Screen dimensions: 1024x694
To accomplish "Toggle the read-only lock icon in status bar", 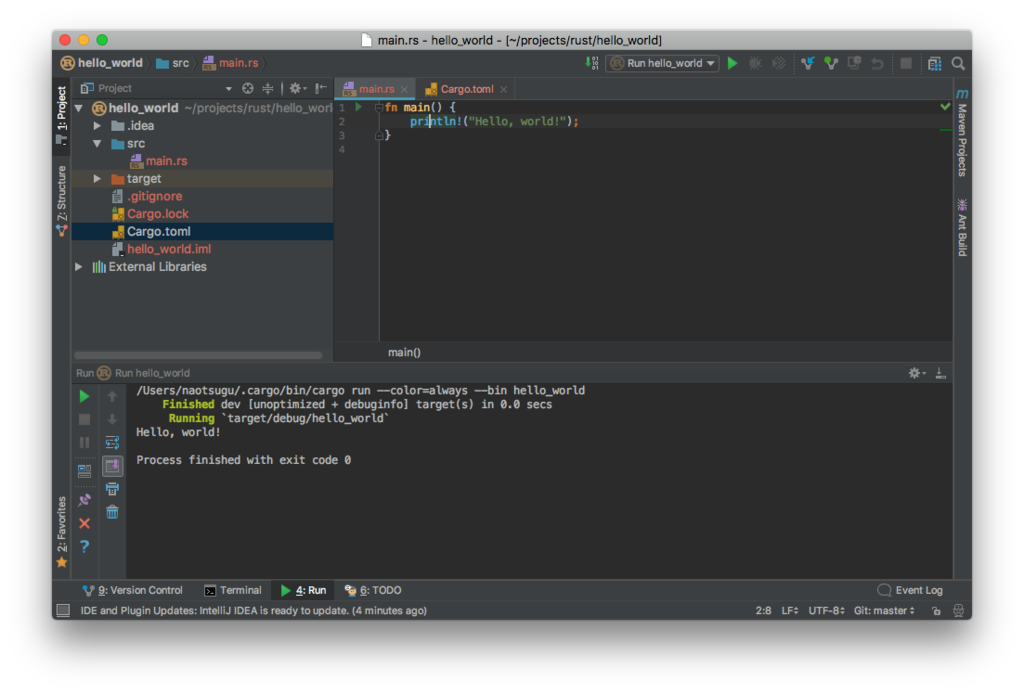I will coord(936,610).
